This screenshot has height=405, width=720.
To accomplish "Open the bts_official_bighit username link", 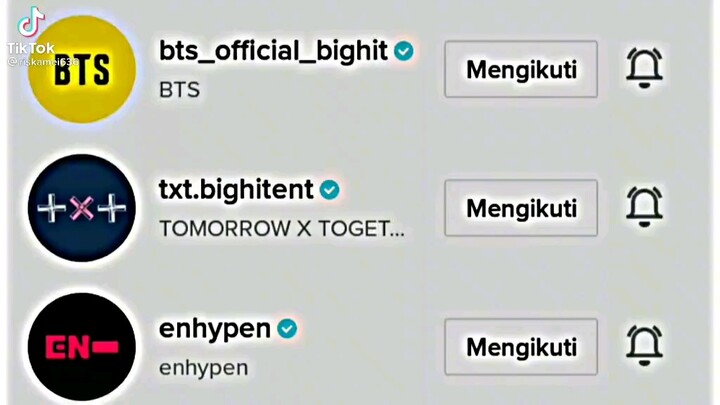I will pos(273,51).
